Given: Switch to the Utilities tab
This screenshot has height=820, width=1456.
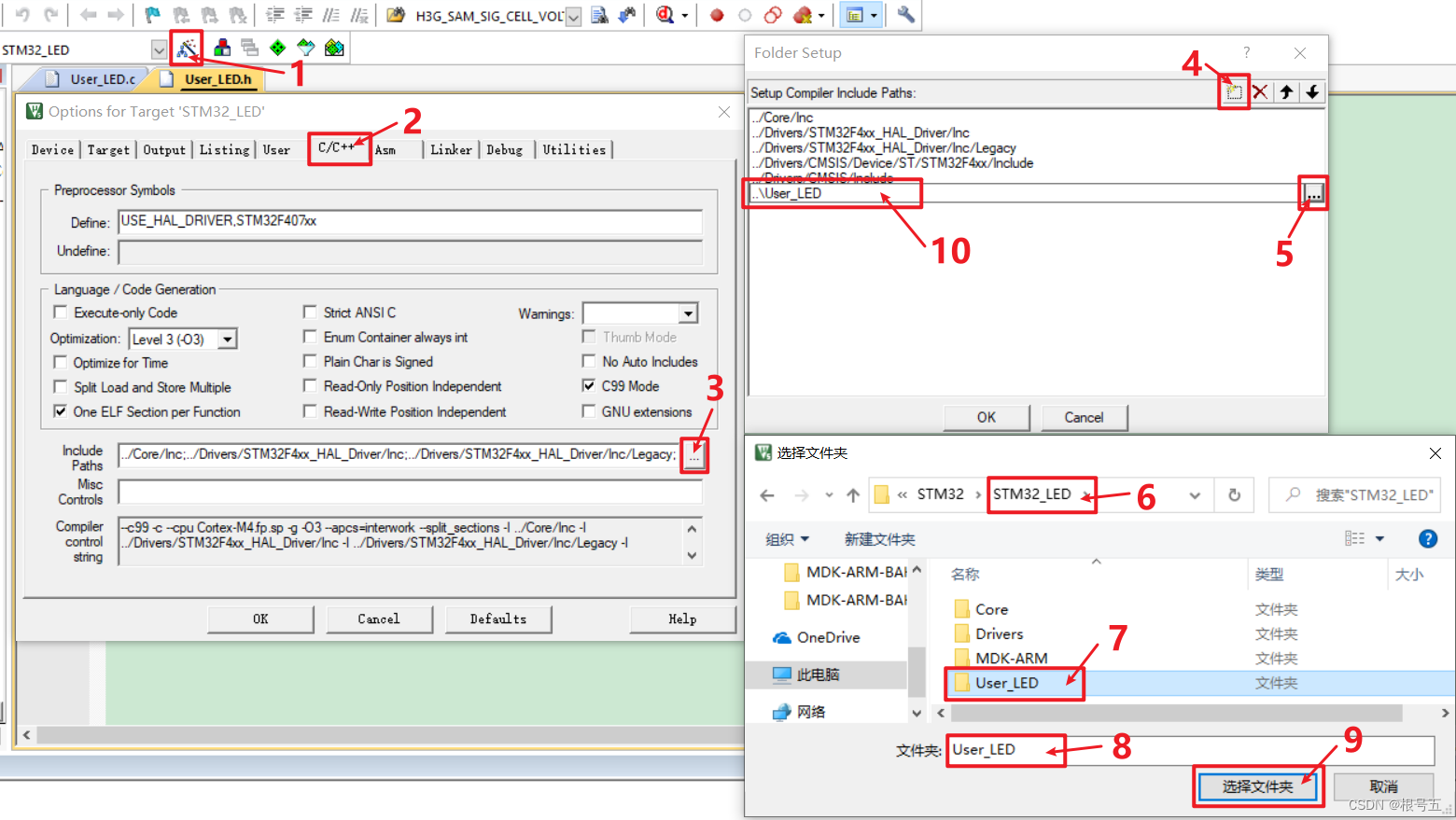Looking at the screenshot, I should (574, 149).
